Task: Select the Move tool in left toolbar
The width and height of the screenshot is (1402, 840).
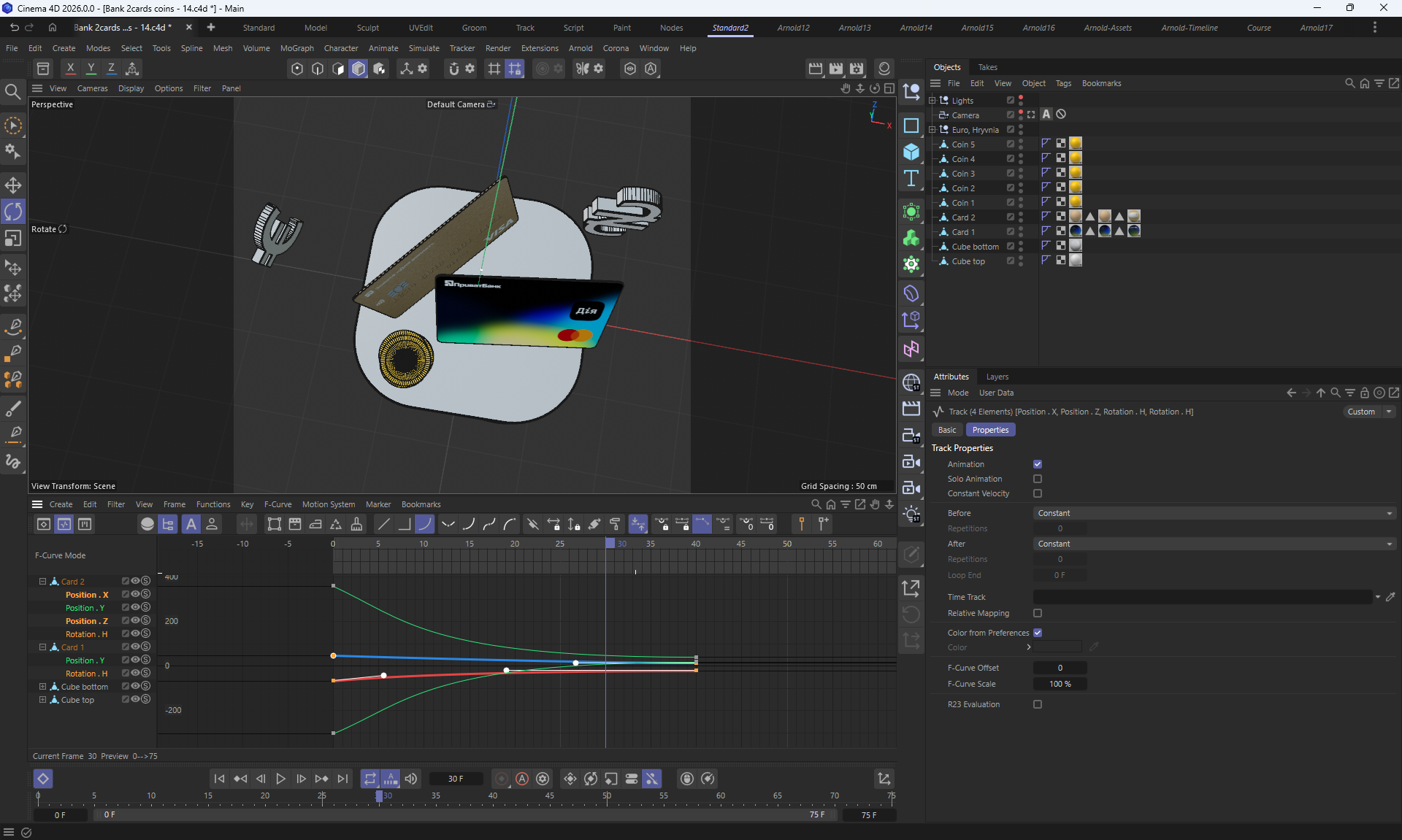Action: pyautogui.click(x=13, y=185)
